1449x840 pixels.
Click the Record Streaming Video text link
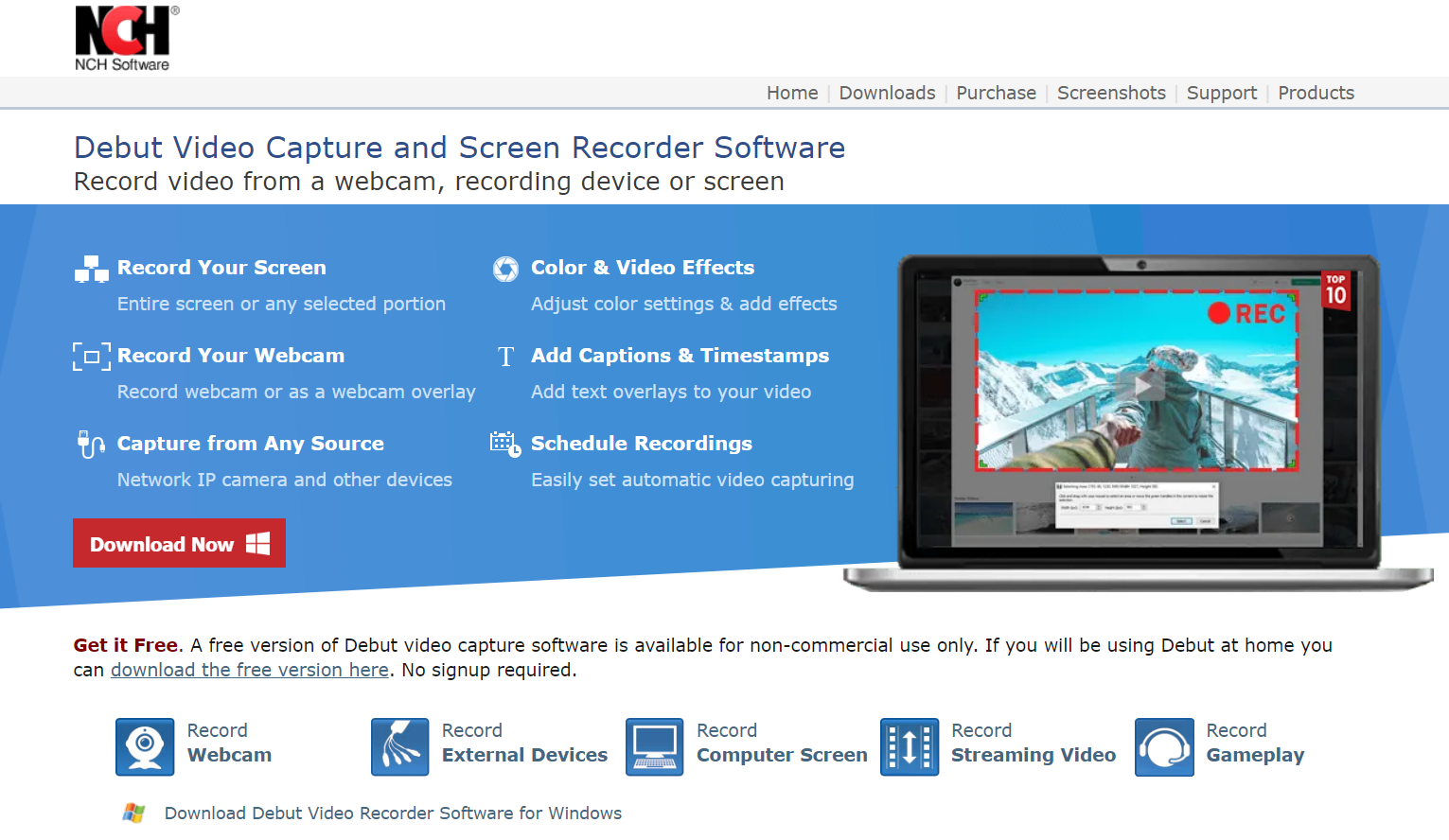click(1034, 743)
